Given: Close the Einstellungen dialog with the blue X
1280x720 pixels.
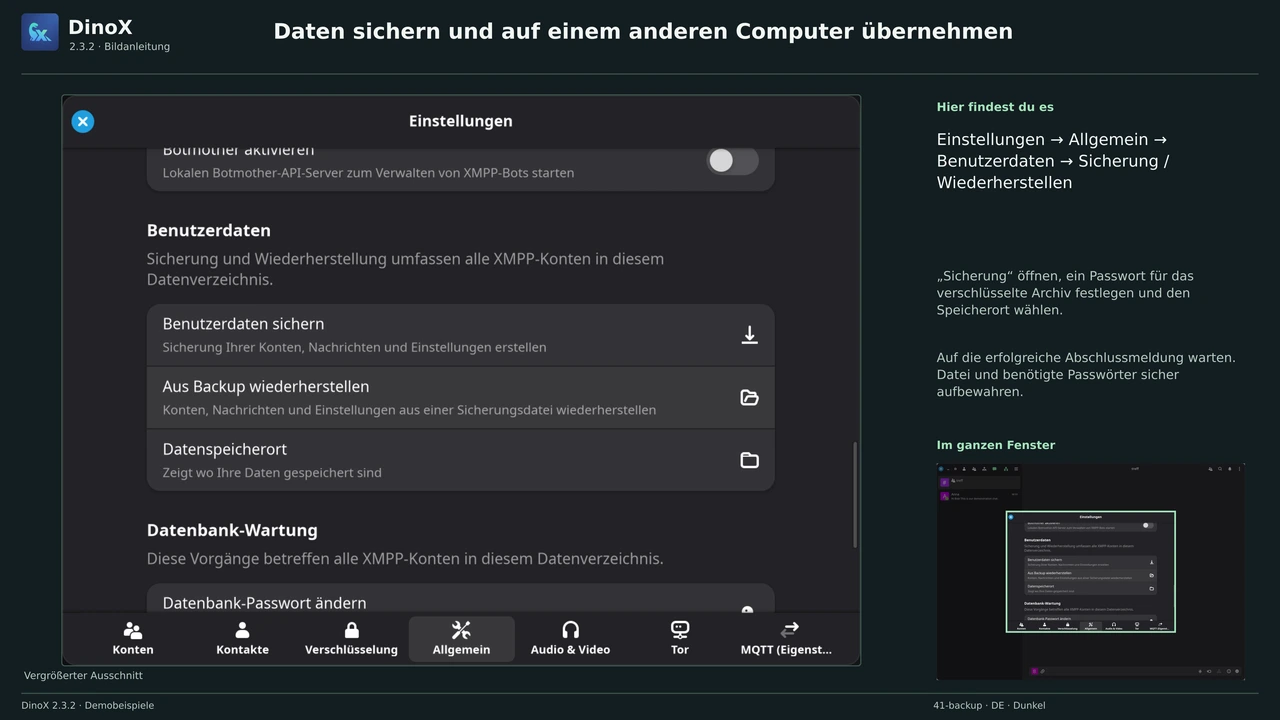Looking at the screenshot, I should tap(83, 122).
